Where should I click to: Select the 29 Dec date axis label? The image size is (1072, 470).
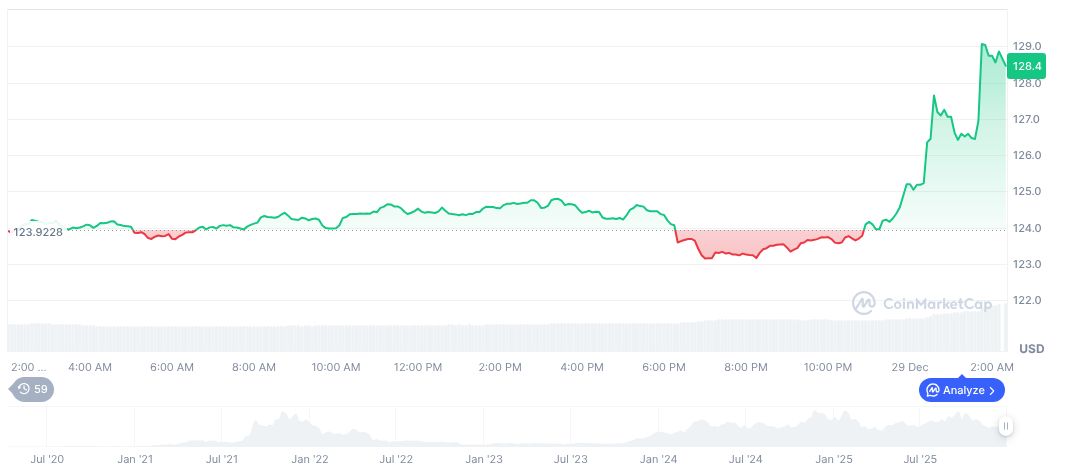pos(911,367)
